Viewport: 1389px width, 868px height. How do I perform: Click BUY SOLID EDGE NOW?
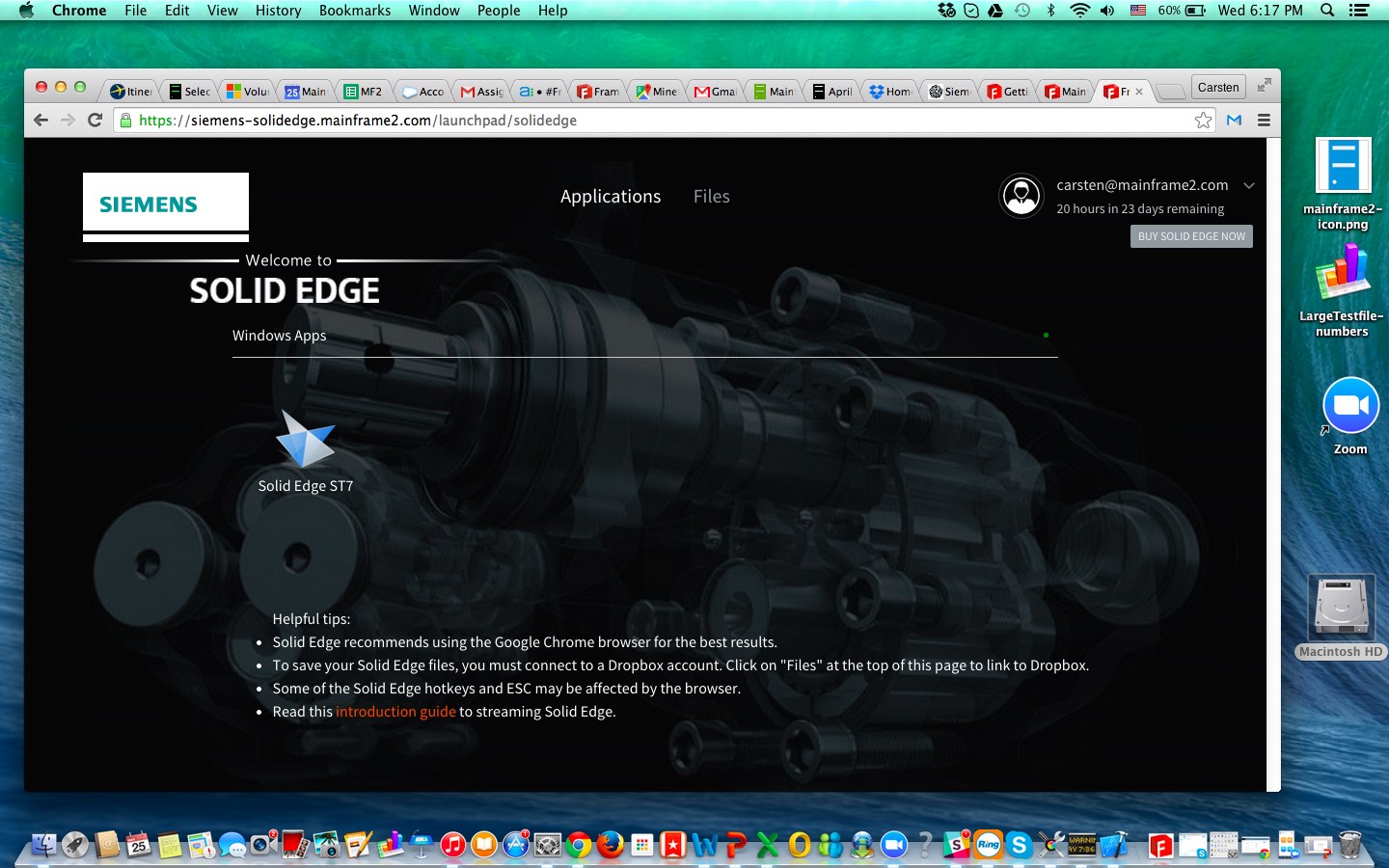pyautogui.click(x=1191, y=235)
